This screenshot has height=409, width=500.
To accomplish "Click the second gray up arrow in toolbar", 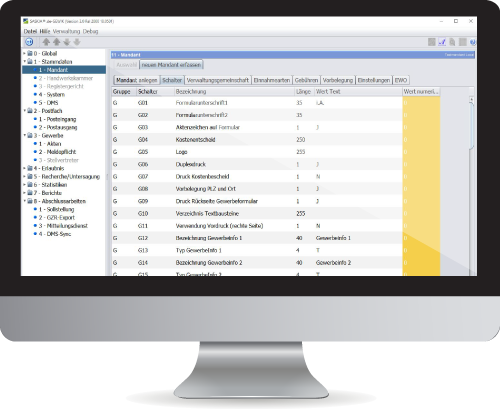I will click(57, 42).
